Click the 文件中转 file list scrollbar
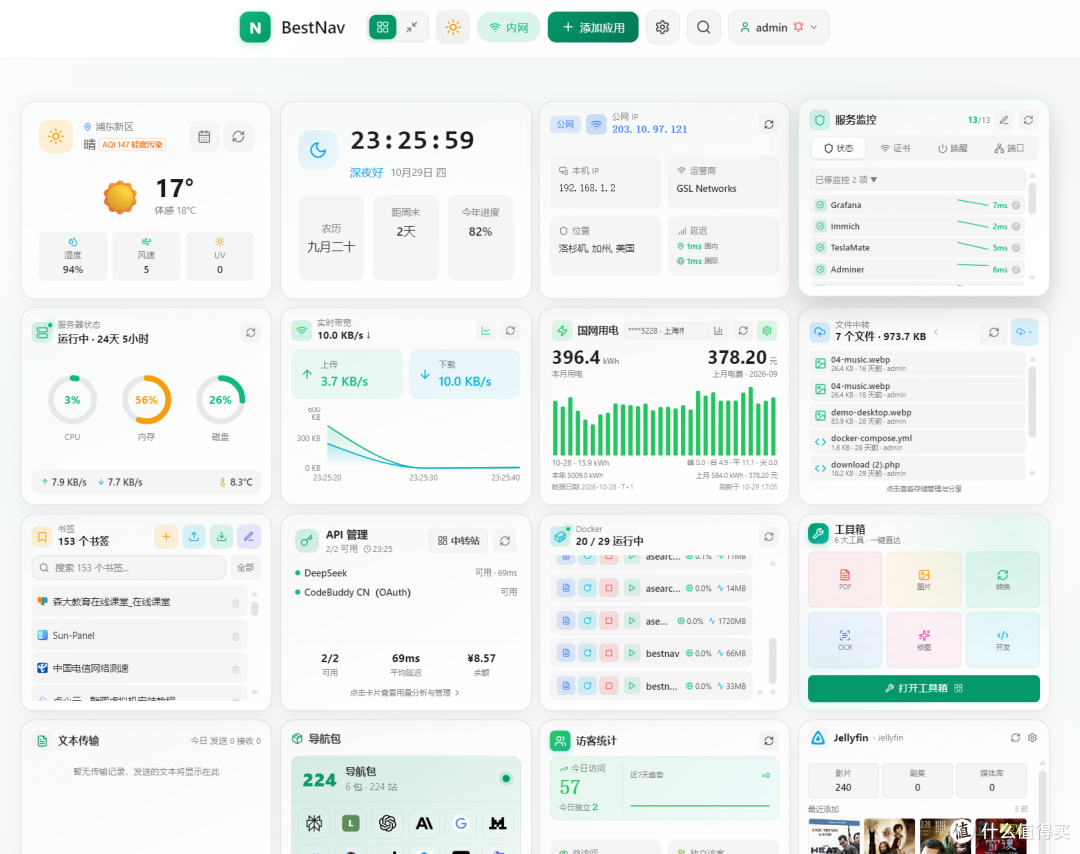The image size is (1080, 854). pos(1032,402)
